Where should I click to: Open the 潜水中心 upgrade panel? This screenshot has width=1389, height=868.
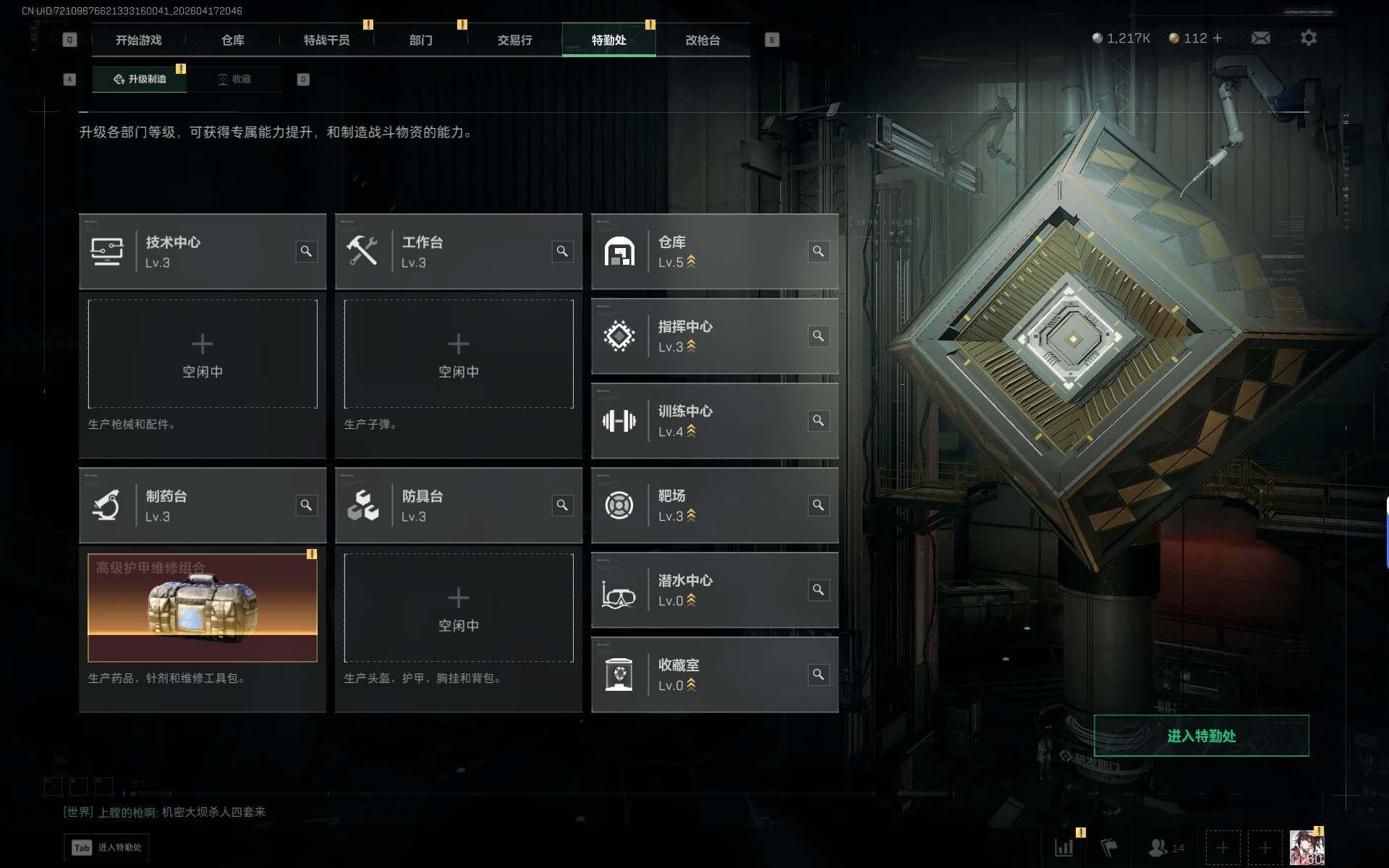pyautogui.click(x=715, y=590)
